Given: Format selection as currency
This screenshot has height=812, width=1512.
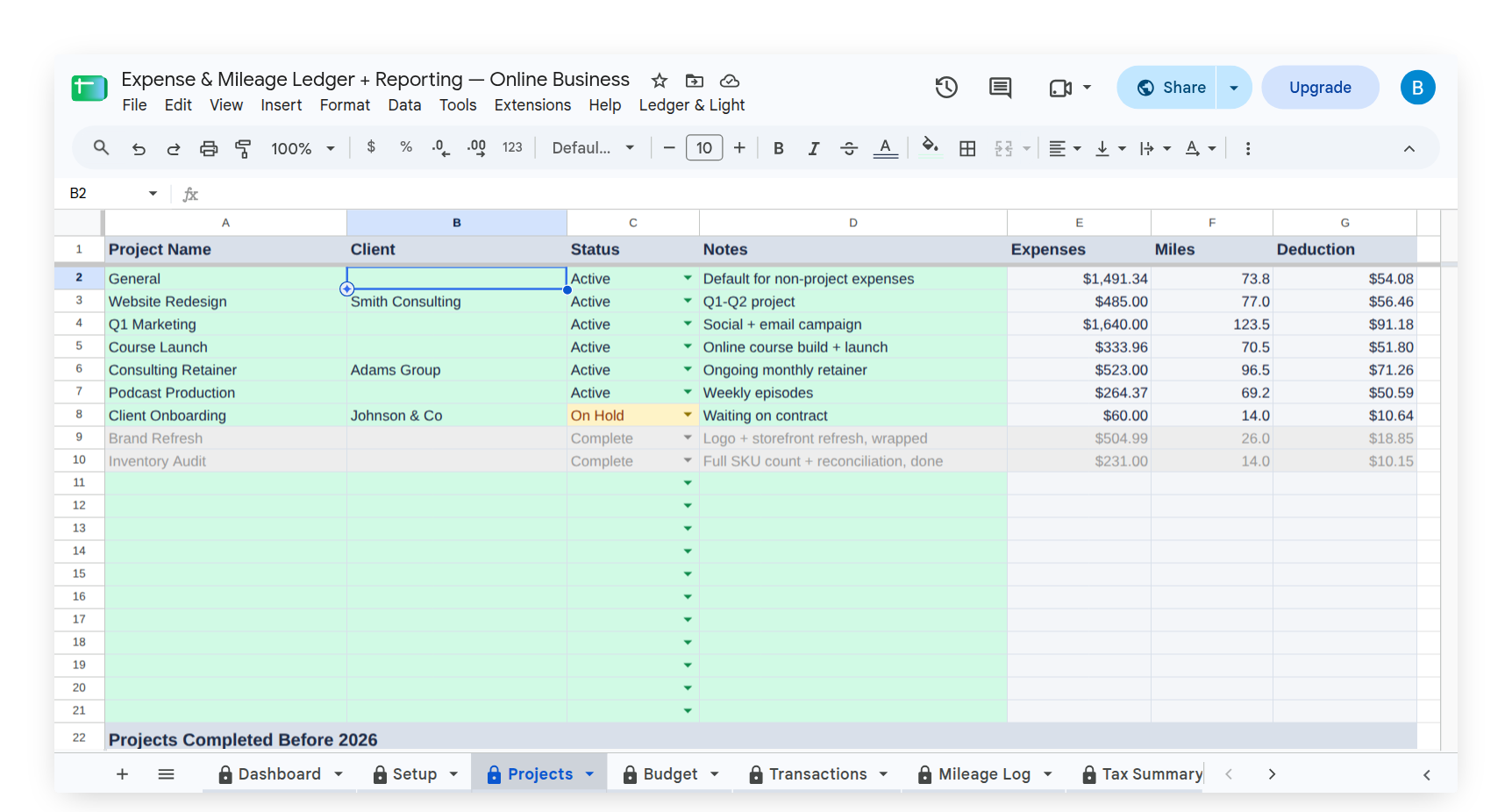Looking at the screenshot, I should point(371,147).
